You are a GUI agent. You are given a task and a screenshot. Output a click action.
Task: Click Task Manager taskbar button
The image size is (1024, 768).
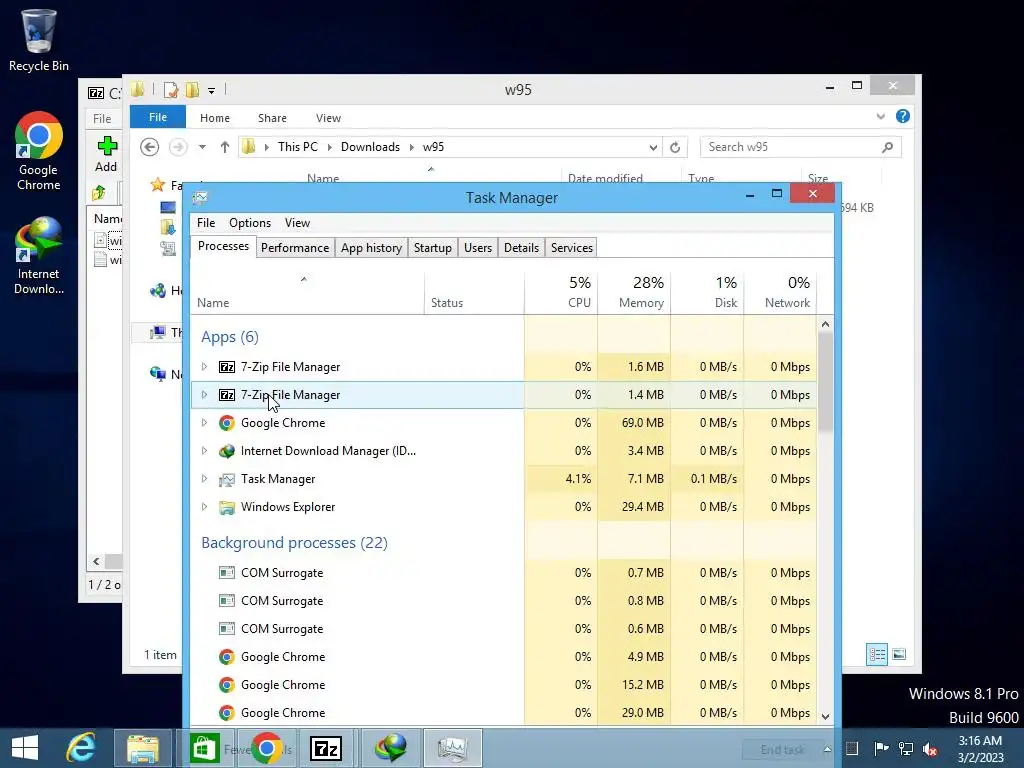point(453,748)
